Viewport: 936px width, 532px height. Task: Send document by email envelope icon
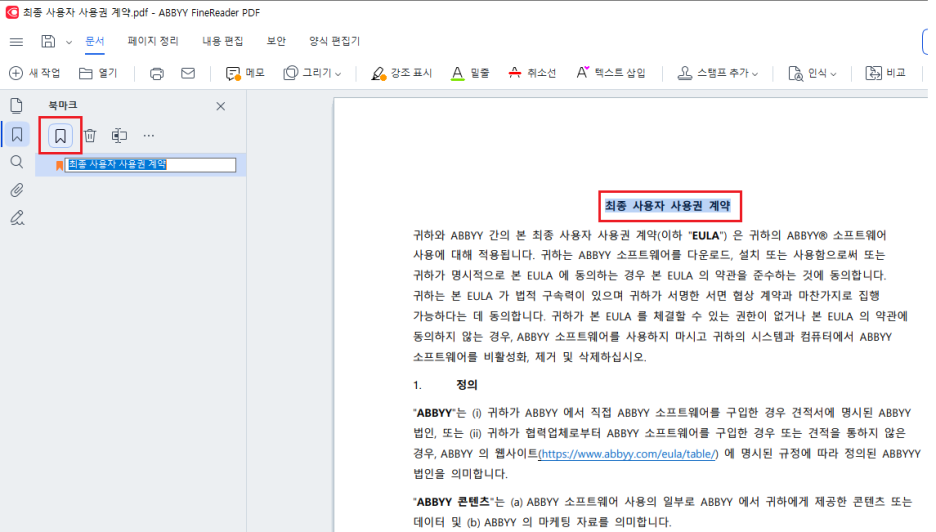[188, 73]
